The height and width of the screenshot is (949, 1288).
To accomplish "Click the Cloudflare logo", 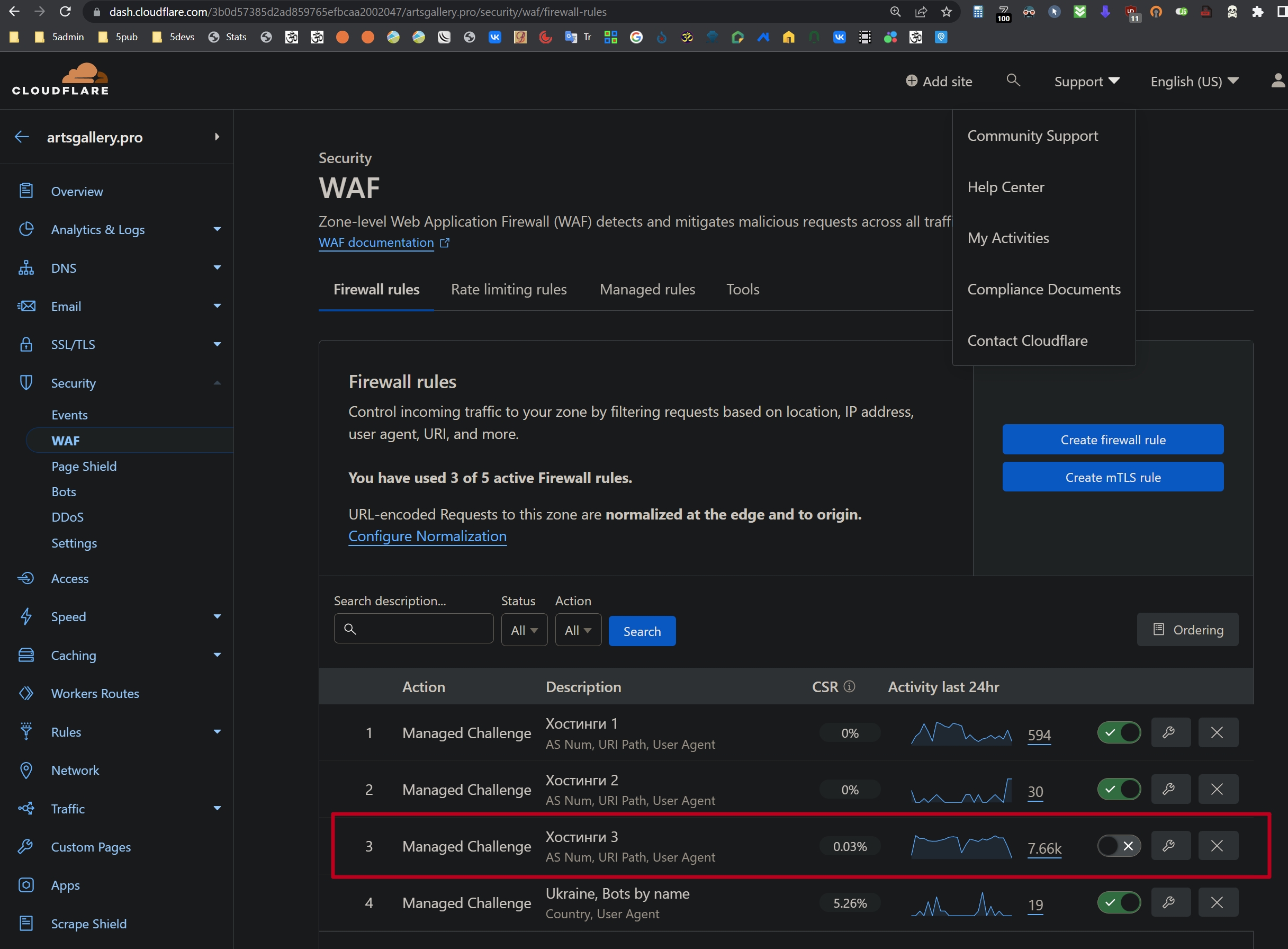I will click(60, 79).
